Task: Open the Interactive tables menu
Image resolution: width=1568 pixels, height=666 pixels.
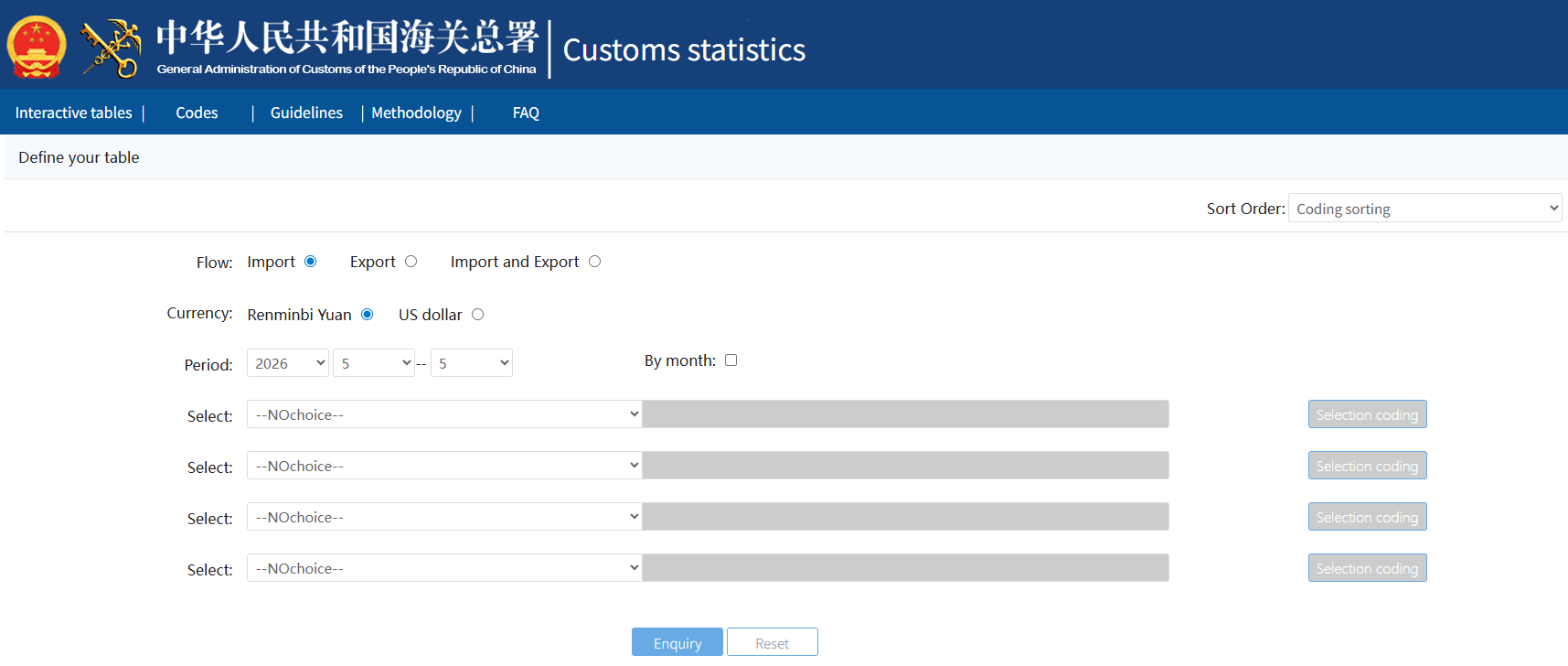Action: (x=74, y=113)
